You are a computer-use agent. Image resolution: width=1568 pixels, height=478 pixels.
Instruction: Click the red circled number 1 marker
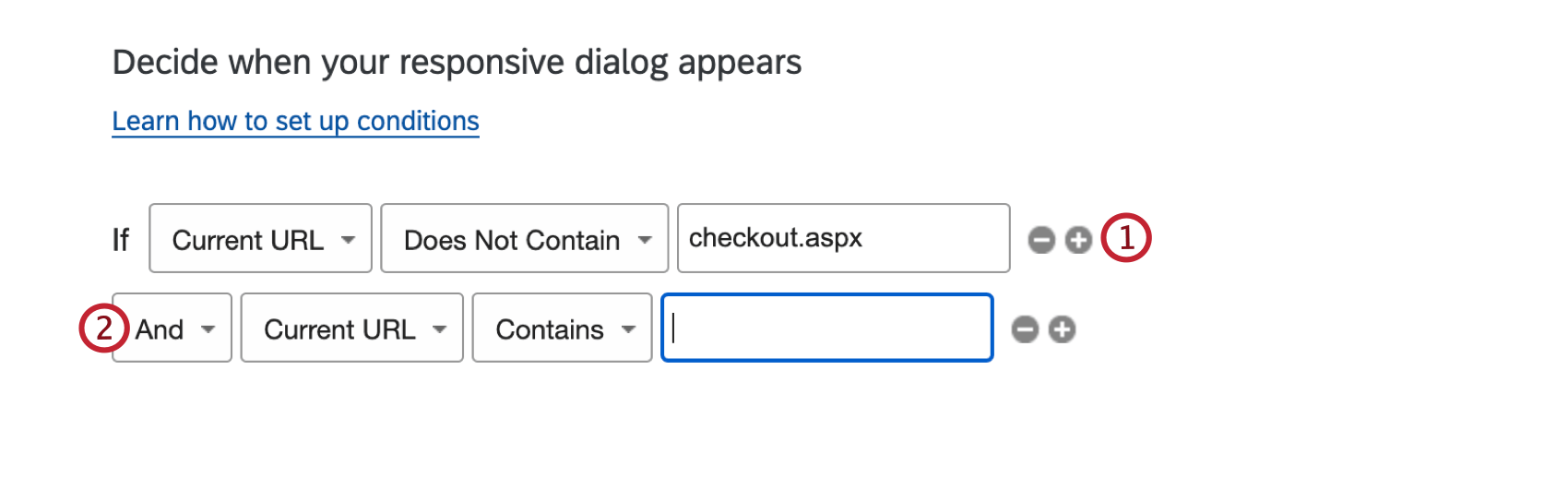1126,238
